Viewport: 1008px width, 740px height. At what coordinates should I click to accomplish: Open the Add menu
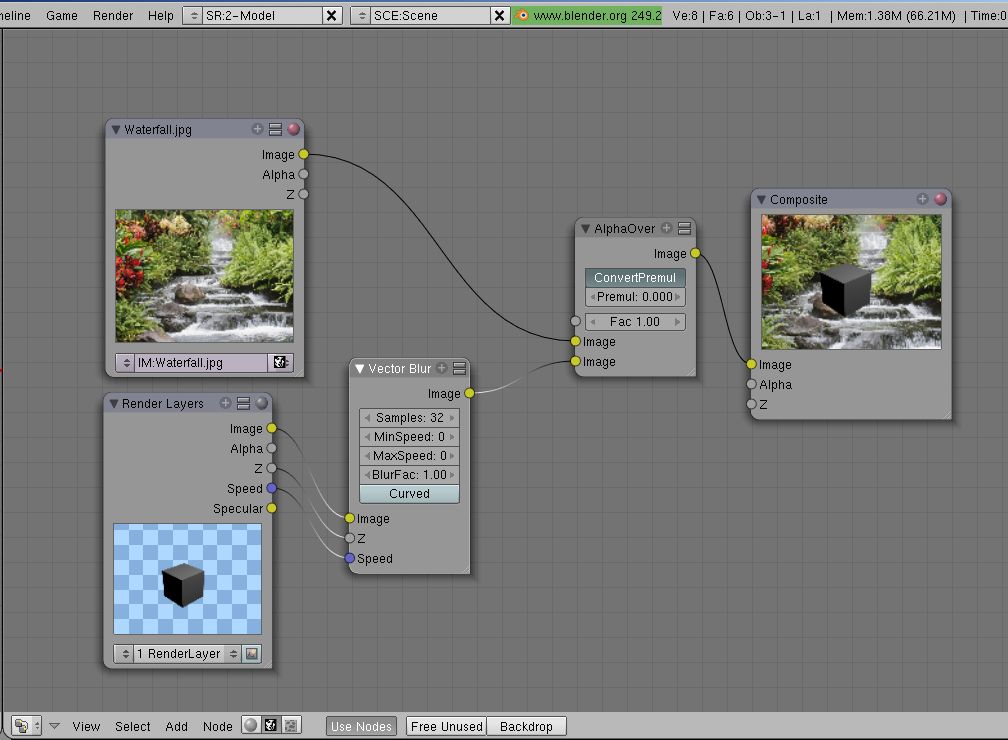click(176, 726)
